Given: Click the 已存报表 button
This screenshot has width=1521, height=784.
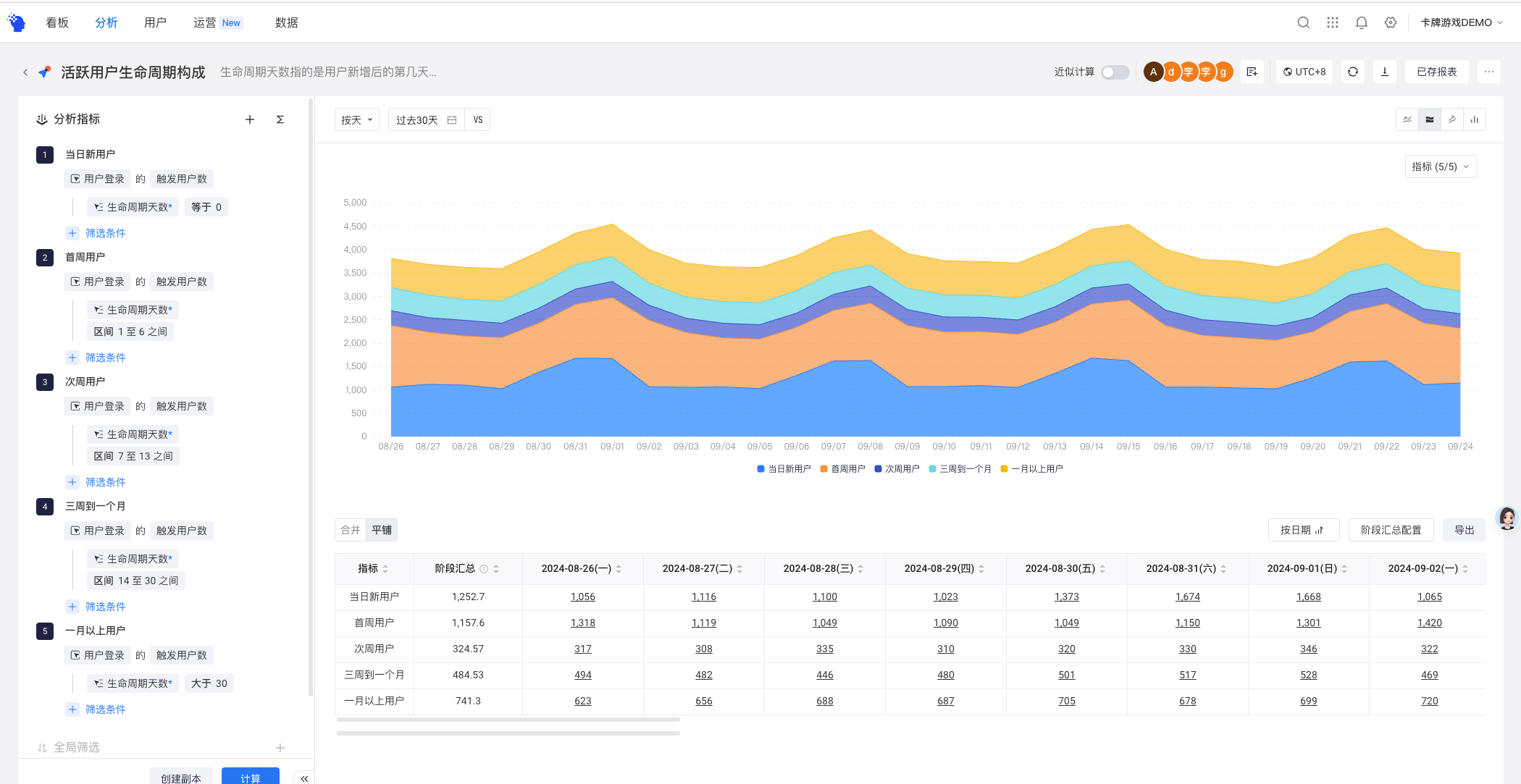Looking at the screenshot, I should [1437, 72].
